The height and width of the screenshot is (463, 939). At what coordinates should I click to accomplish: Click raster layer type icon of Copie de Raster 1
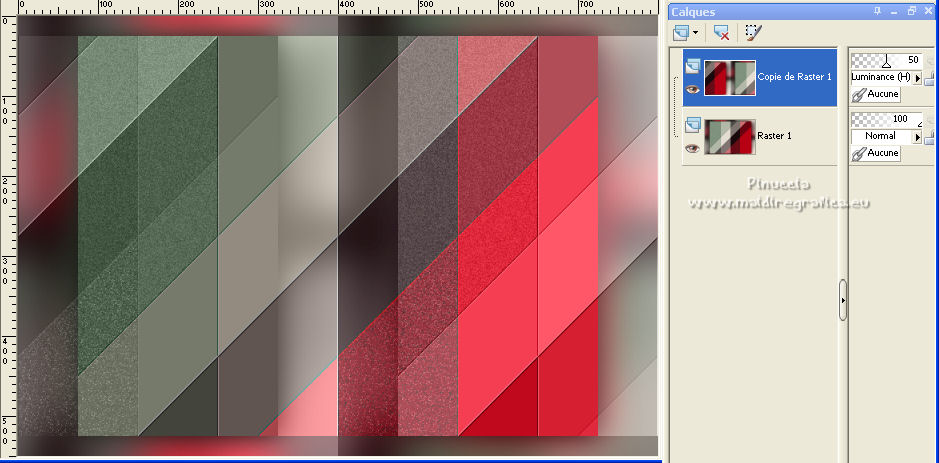coord(693,65)
